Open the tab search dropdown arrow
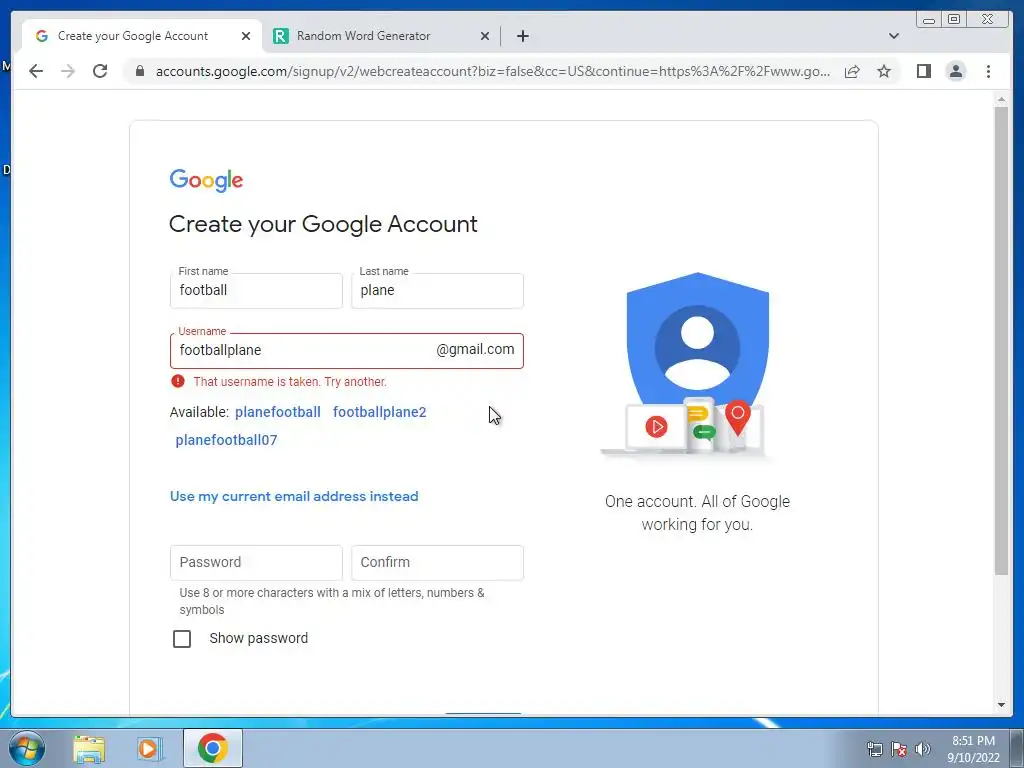Screen dimensions: 1024x768 click(894, 36)
